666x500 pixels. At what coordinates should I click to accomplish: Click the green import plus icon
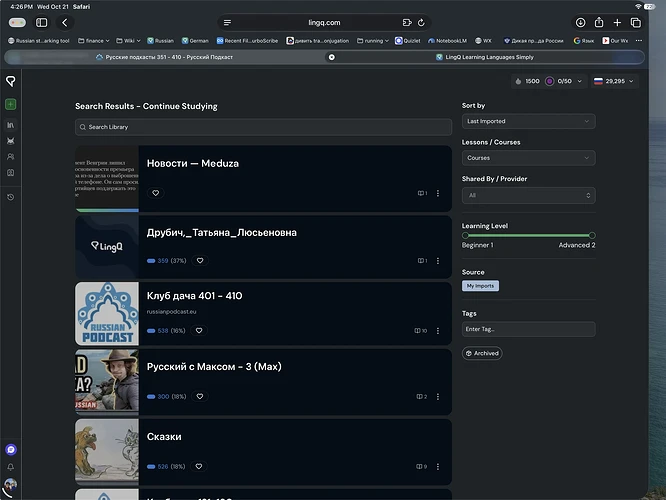[x=11, y=104]
